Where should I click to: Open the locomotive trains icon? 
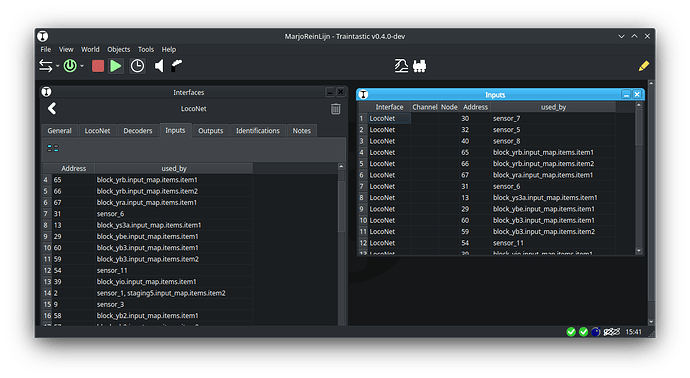[x=419, y=66]
